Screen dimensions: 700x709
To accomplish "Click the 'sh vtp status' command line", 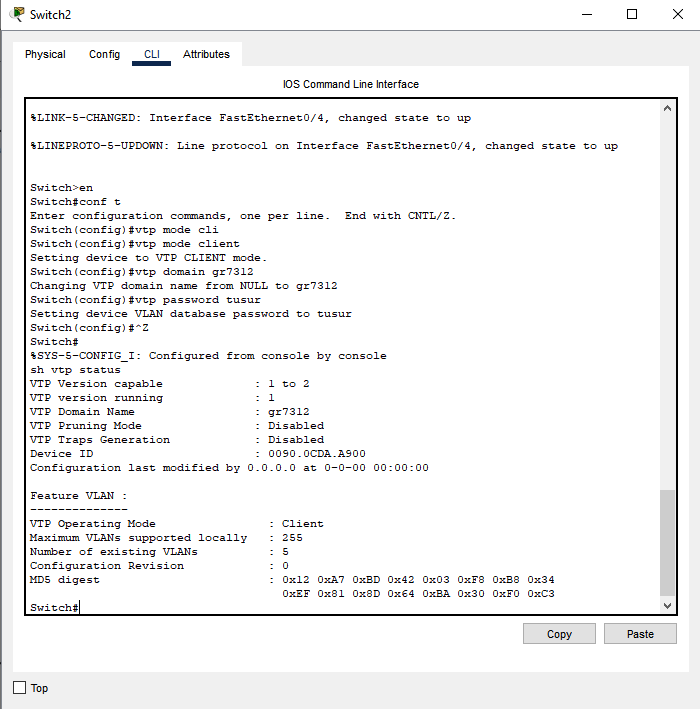I will tap(76, 370).
